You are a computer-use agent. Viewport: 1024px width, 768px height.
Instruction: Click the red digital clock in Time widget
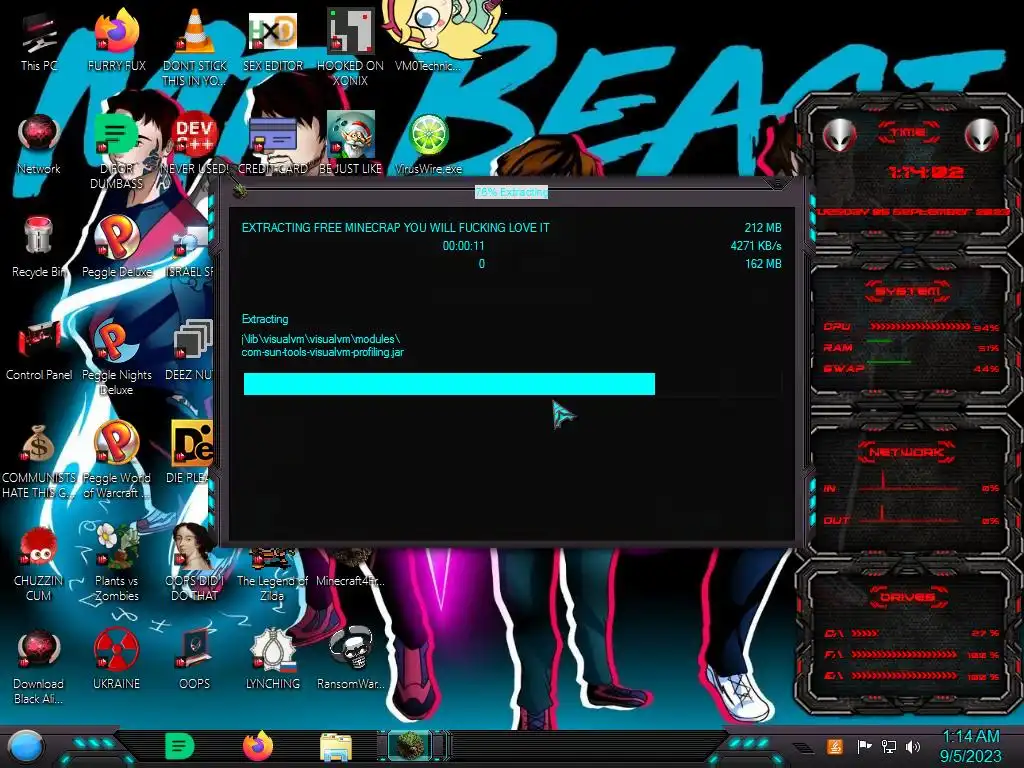[925, 172]
